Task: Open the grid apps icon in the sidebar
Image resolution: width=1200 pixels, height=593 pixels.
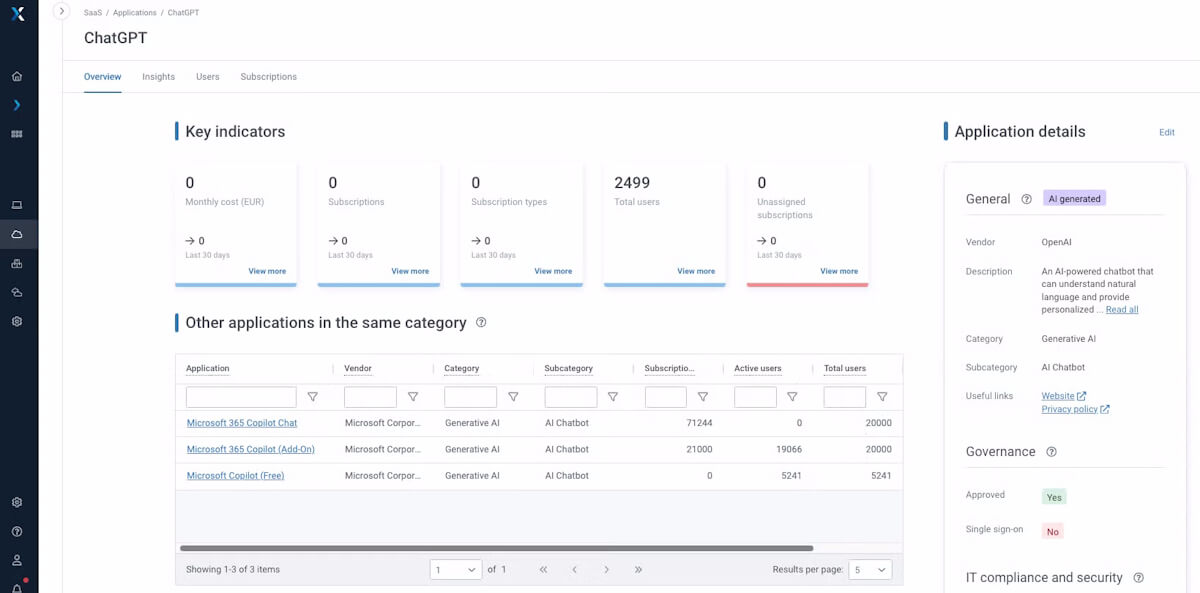Action: coord(17,134)
